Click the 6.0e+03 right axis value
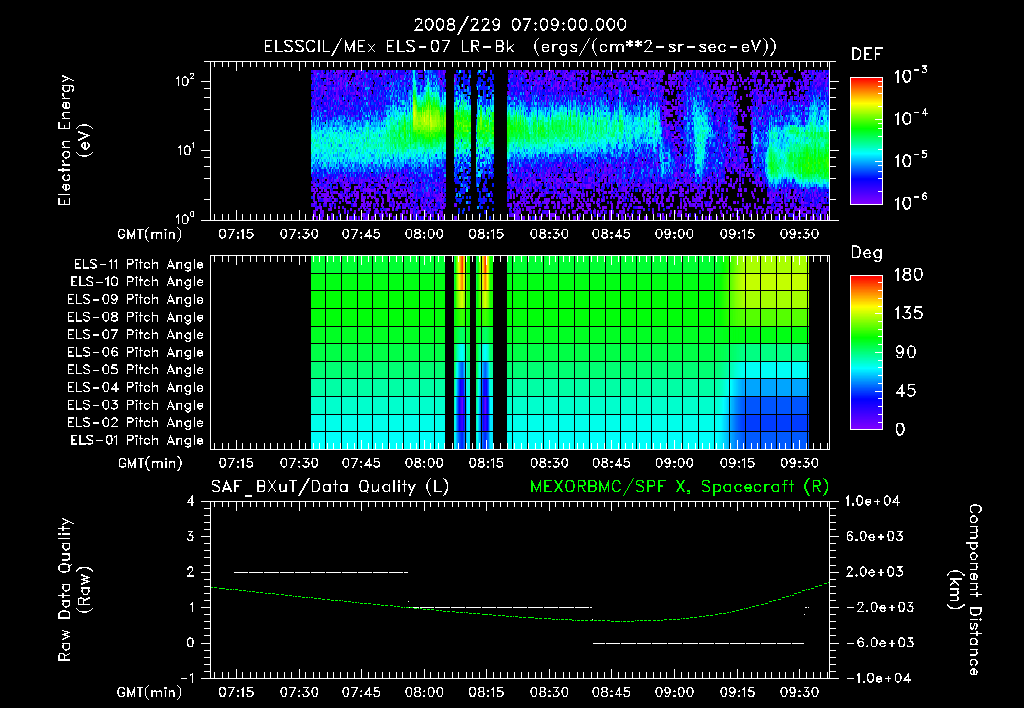This screenshot has width=1024, height=708. (874, 536)
